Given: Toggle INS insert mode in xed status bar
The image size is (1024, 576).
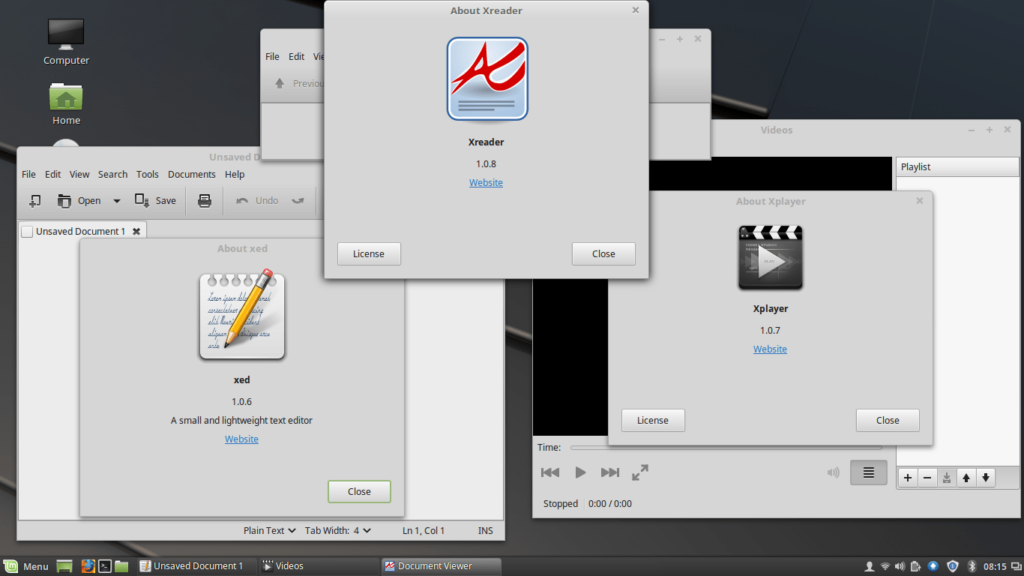Looking at the screenshot, I should coord(485,531).
